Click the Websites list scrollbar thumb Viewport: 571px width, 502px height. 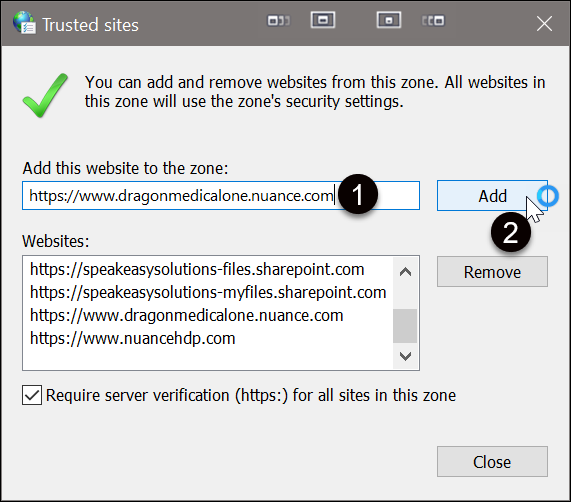pyautogui.click(x=405, y=326)
